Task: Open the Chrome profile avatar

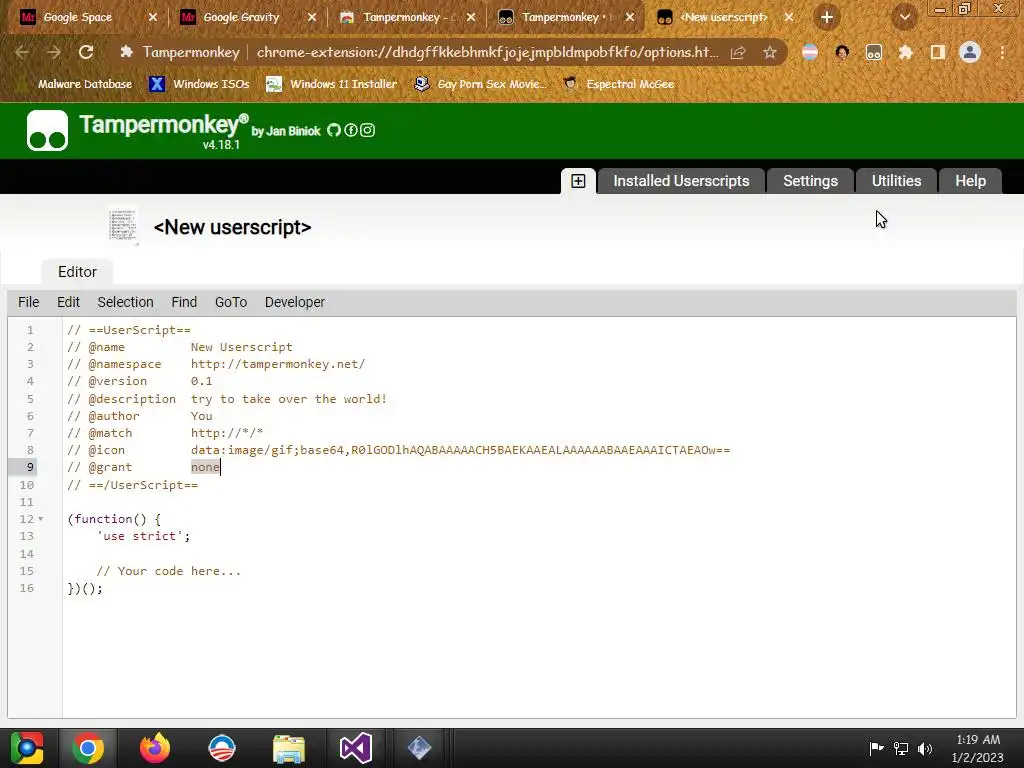Action: tap(970, 52)
